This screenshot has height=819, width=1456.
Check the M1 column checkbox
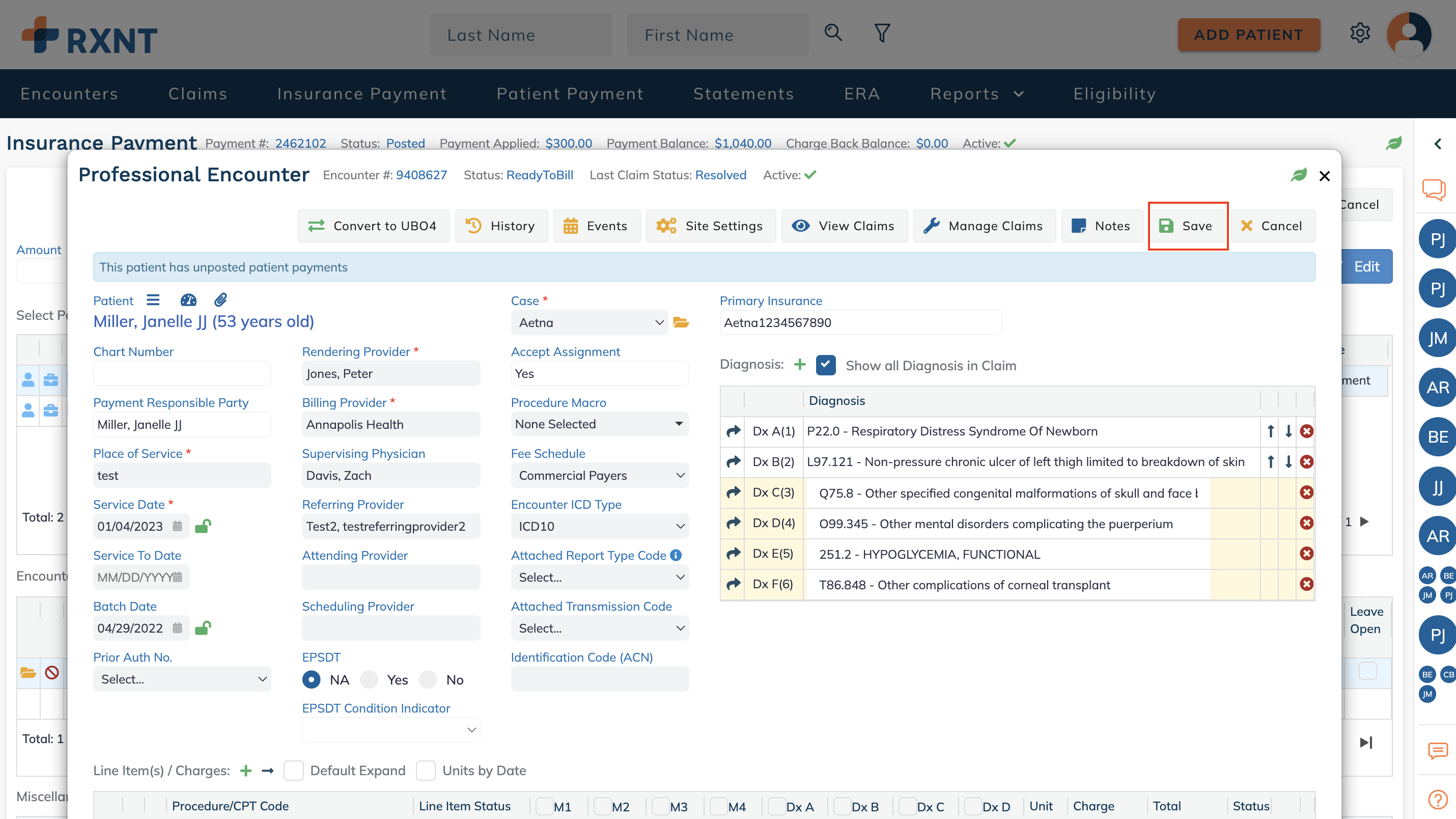click(x=544, y=806)
